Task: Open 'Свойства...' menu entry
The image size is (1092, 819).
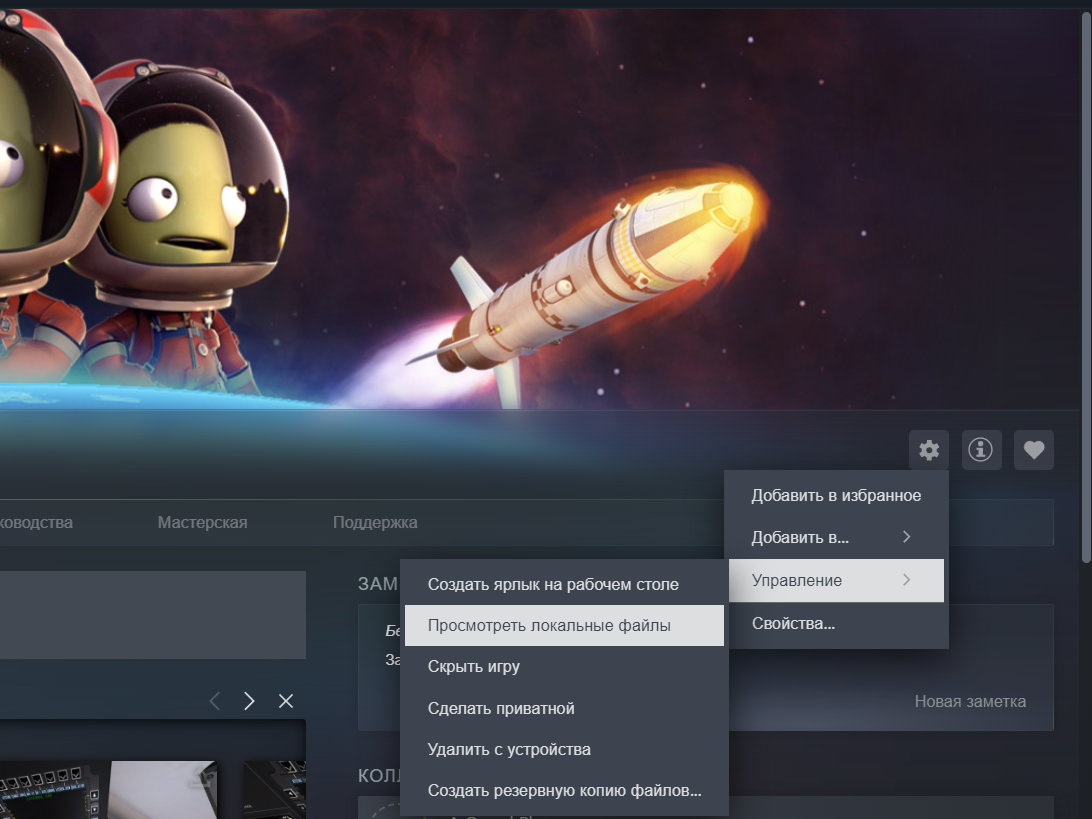Action: tap(836, 623)
